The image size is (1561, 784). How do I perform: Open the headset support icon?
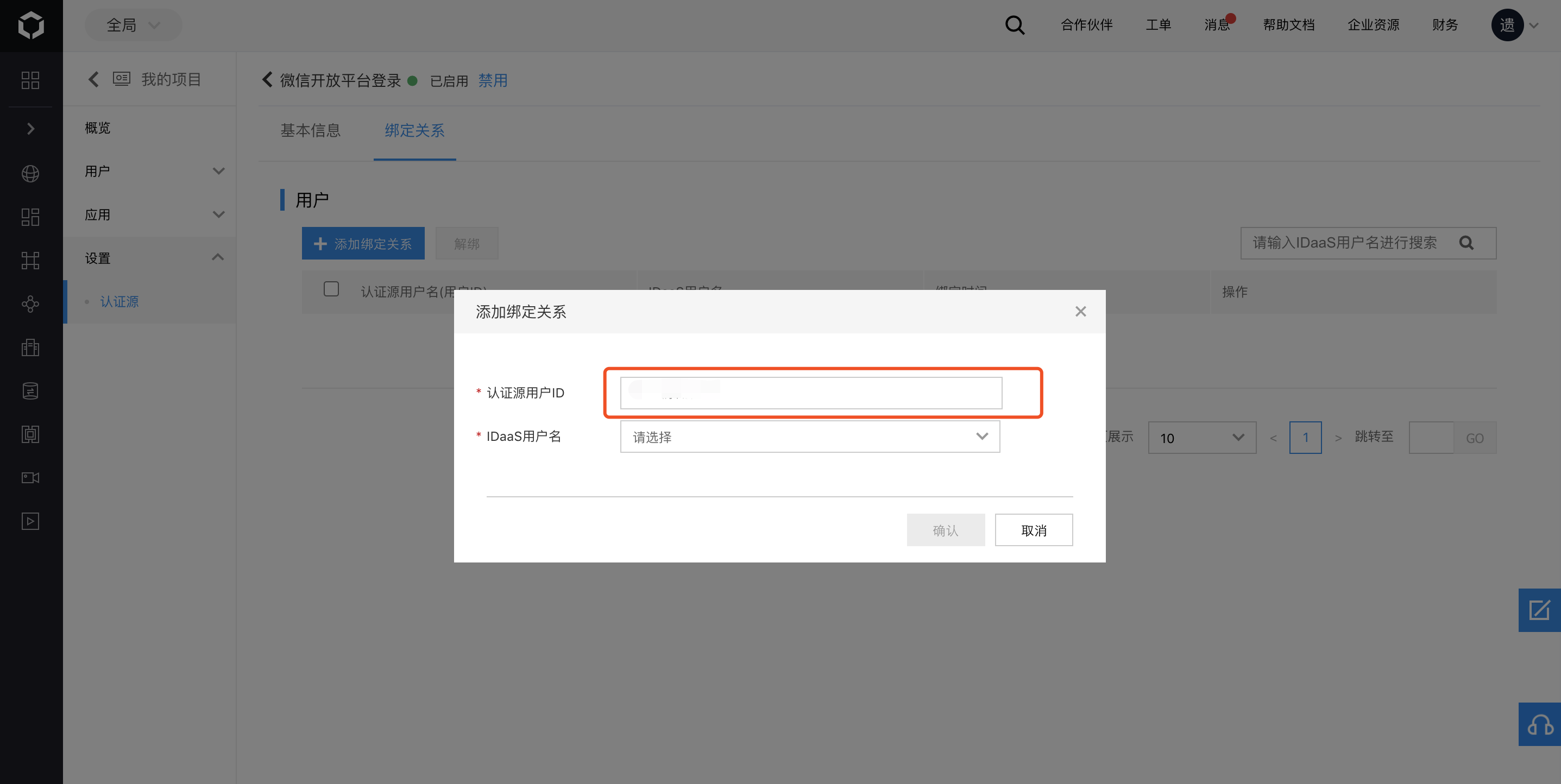pos(1540,725)
